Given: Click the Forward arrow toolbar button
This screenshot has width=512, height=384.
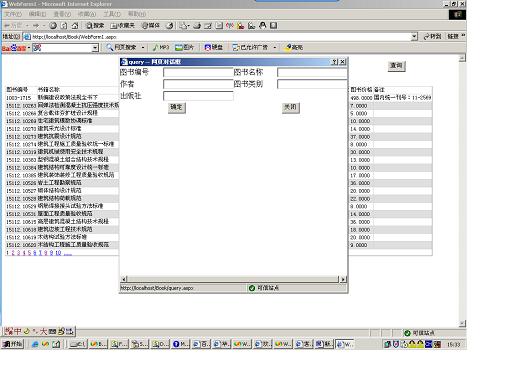Looking at the screenshot, I should click(36, 26).
